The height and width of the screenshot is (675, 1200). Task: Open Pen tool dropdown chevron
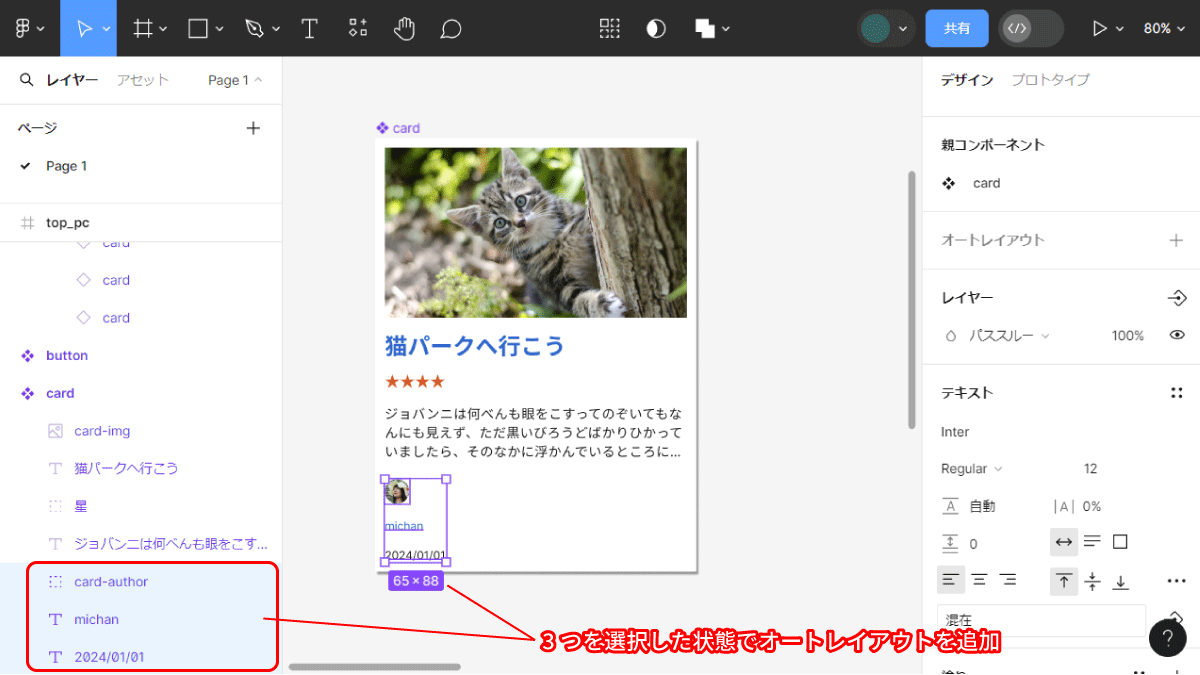click(276, 30)
